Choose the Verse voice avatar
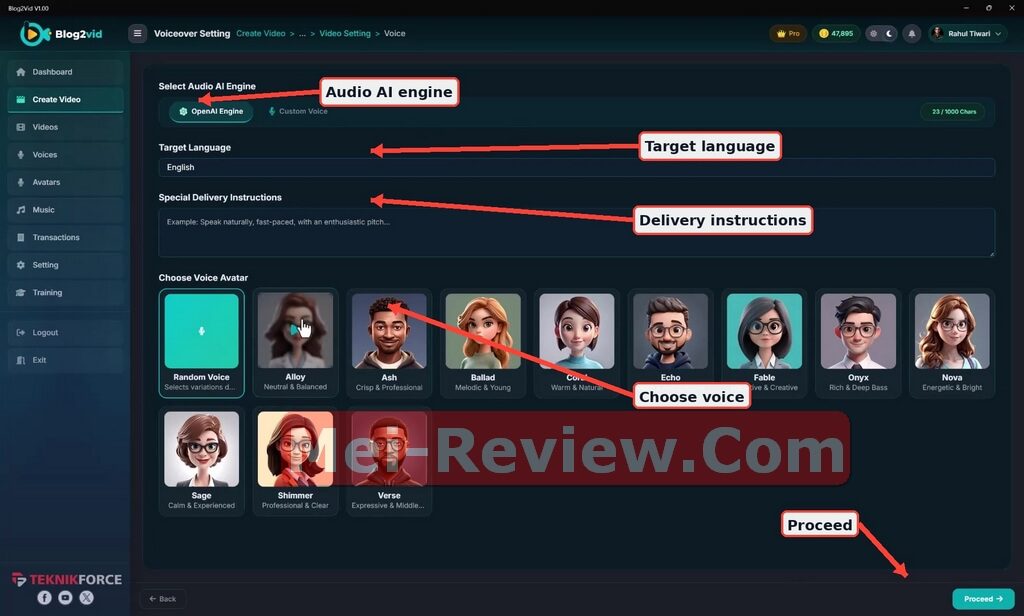Image resolution: width=1024 pixels, height=616 pixels. [x=389, y=461]
